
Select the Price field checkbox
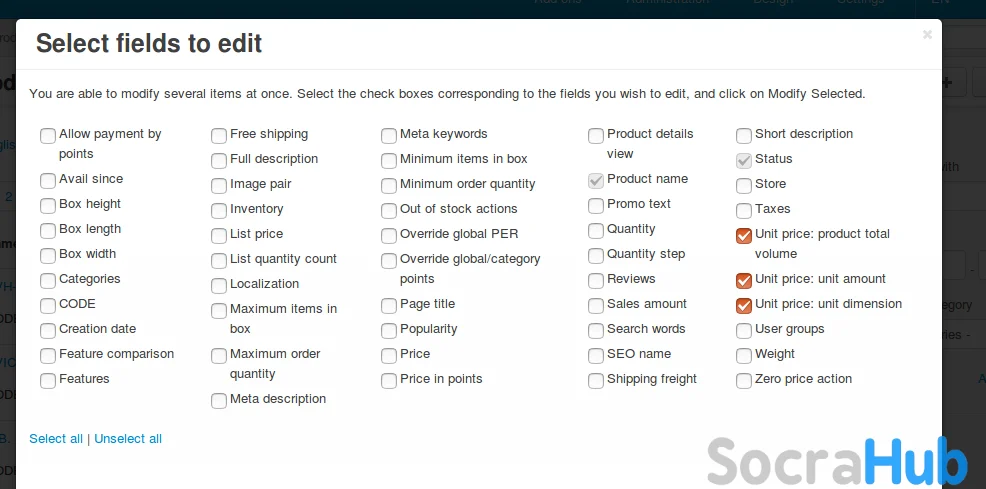click(x=389, y=356)
